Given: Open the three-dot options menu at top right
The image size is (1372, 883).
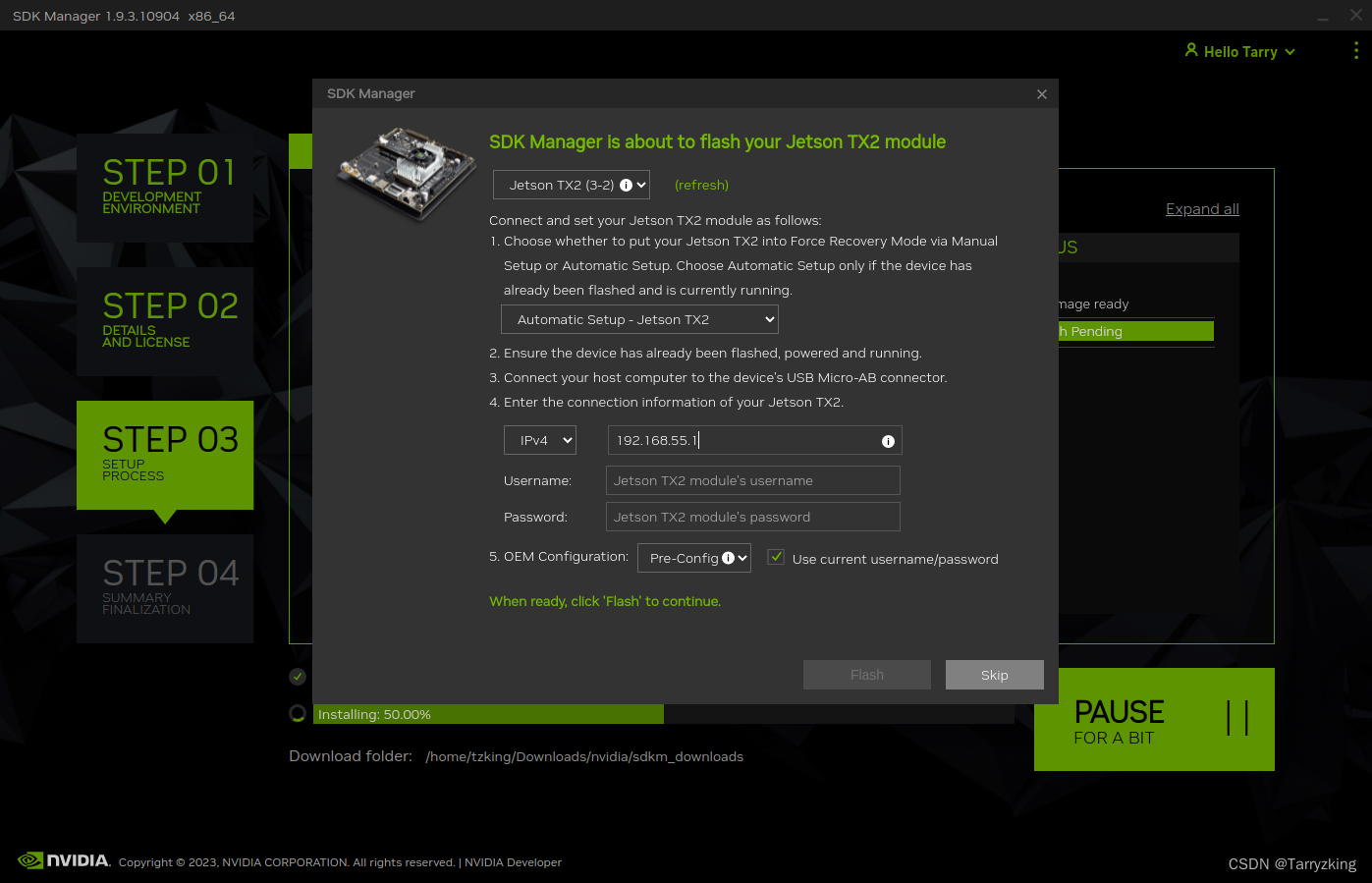Looking at the screenshot, I should point(1356,50).
